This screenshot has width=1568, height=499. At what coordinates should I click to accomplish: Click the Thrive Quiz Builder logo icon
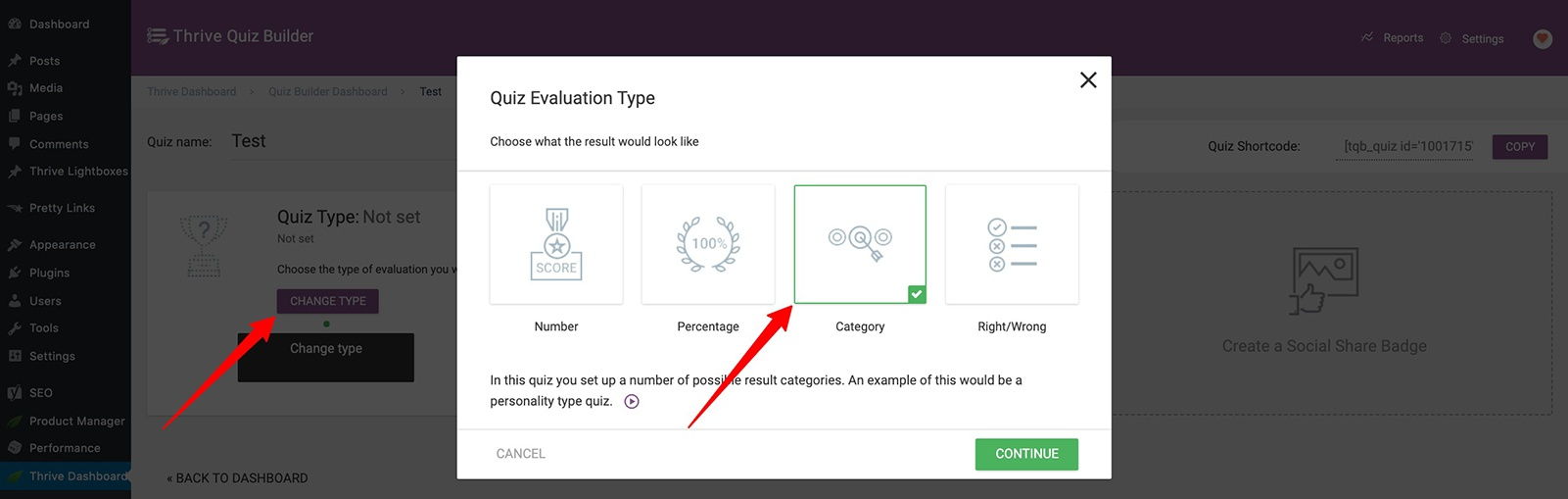click(157, 36)
